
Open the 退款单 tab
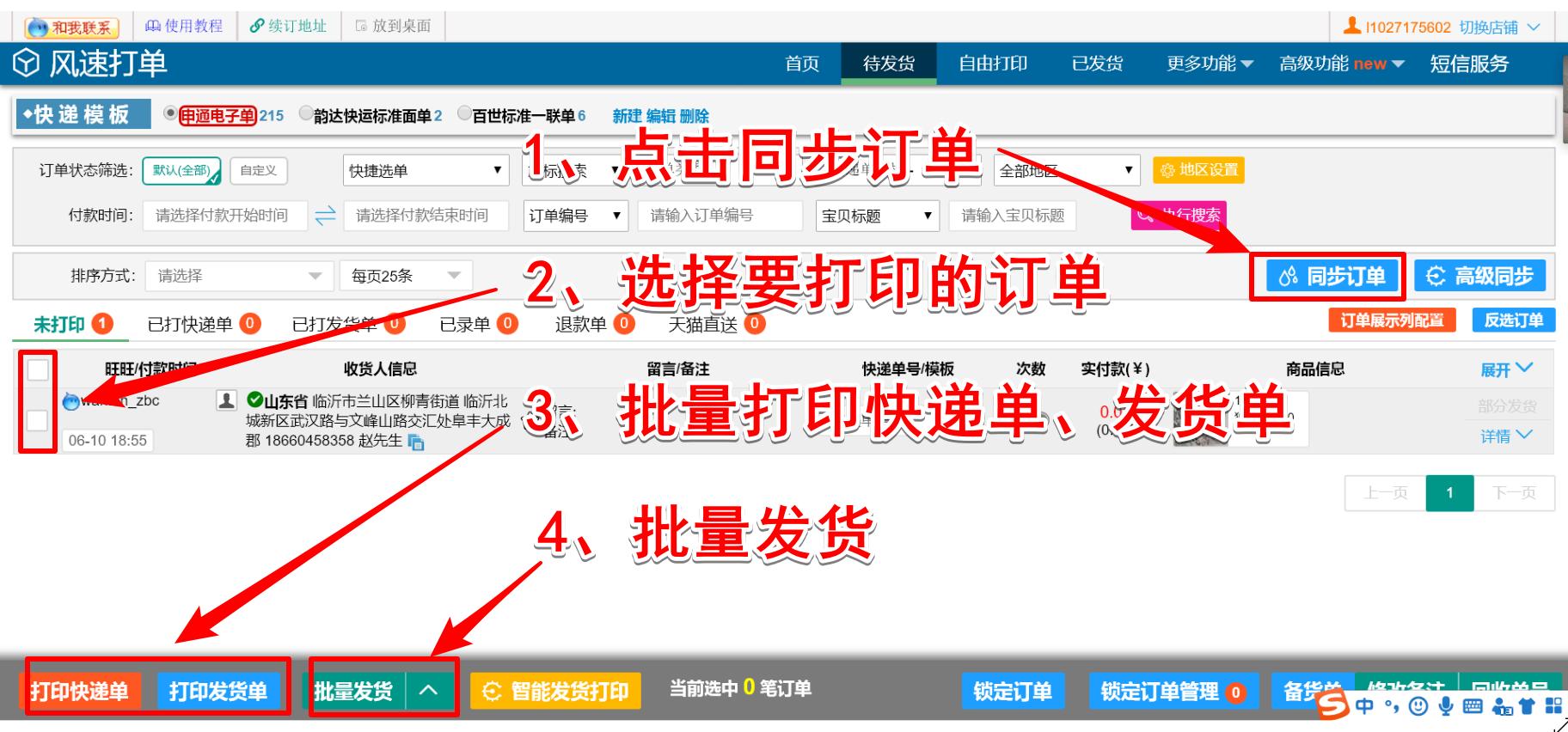tap(594, 324)
